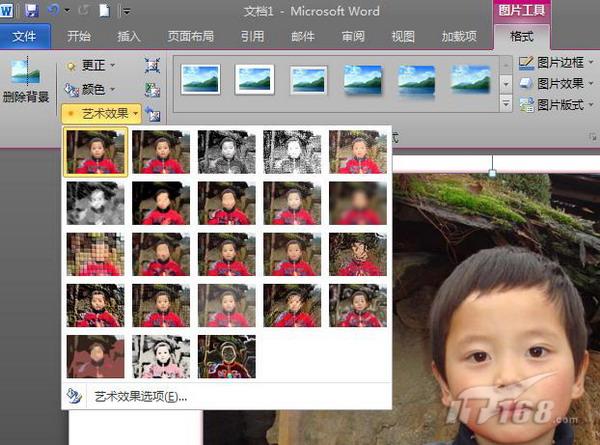Open the 图片版式 (Picture Layout) dropdown
Screen dimensions: 600x445
tap(556, 104)
